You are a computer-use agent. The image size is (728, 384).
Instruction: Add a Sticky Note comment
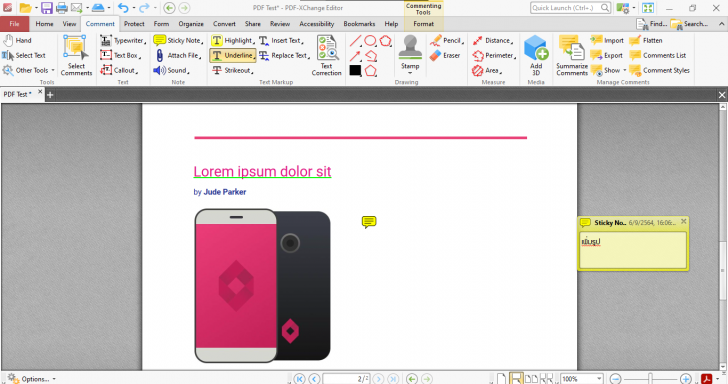[x=178, y=40]
